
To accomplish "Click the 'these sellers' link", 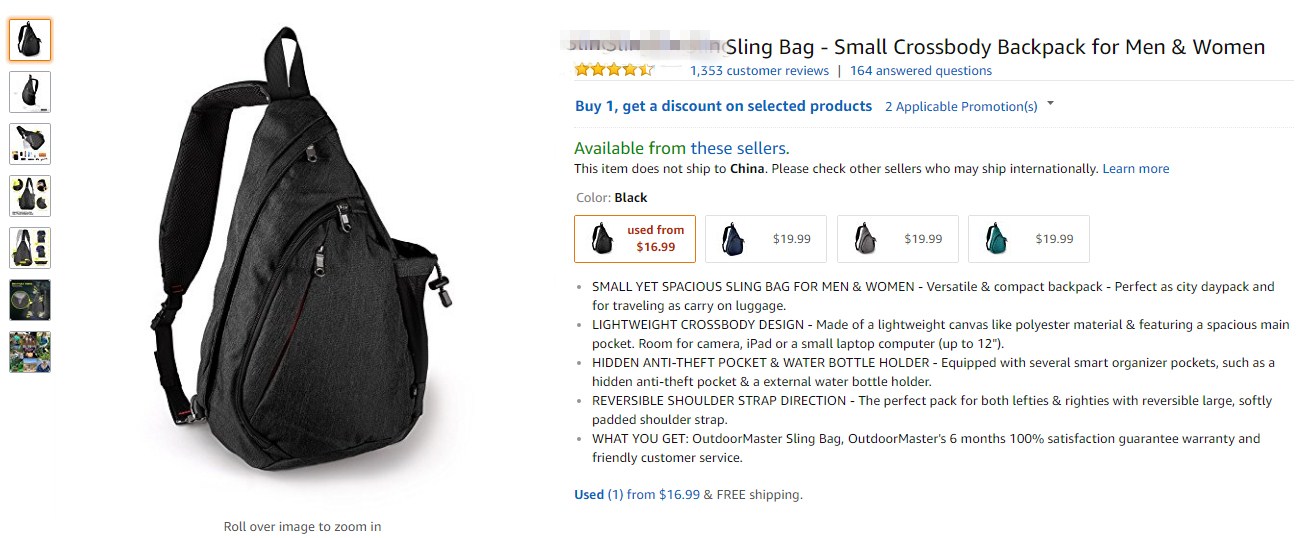I will pyautogui.click(x=739, y=148).
